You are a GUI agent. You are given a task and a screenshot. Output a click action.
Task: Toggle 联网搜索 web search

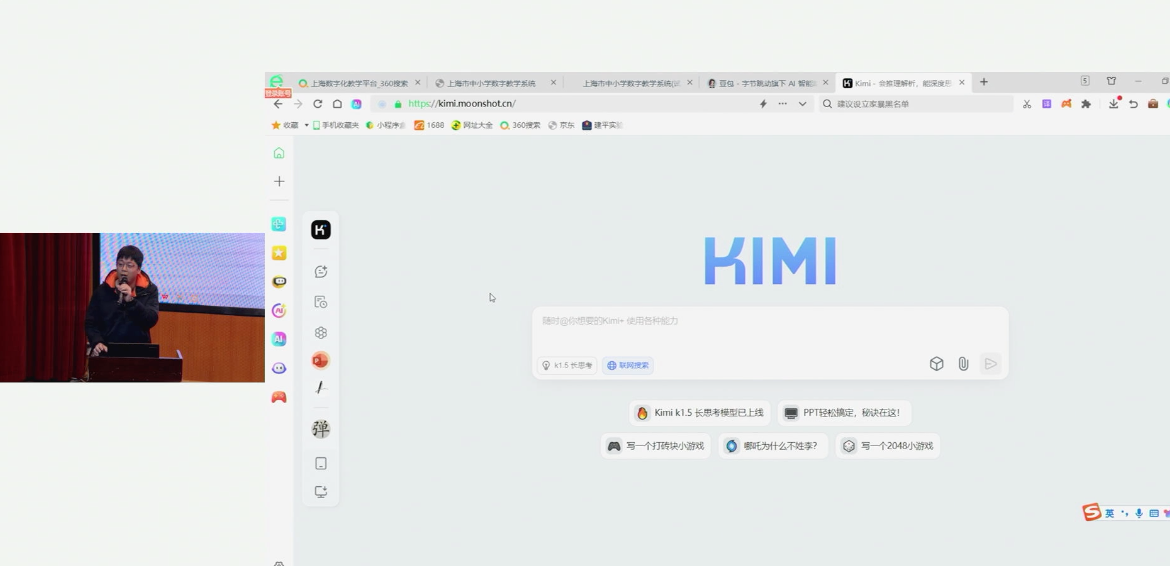(628, 365)
